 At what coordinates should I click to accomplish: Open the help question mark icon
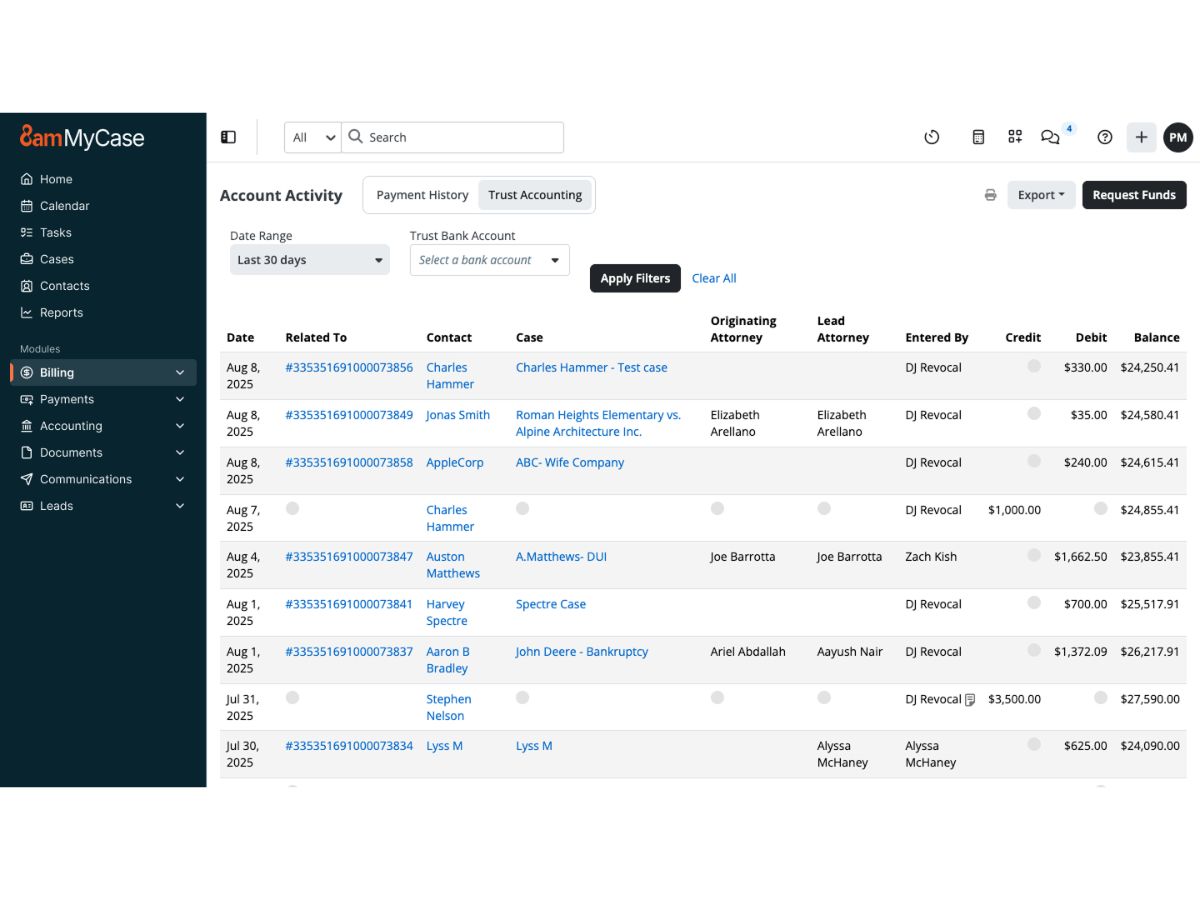pyautogui.click(x=1105, y=137)
